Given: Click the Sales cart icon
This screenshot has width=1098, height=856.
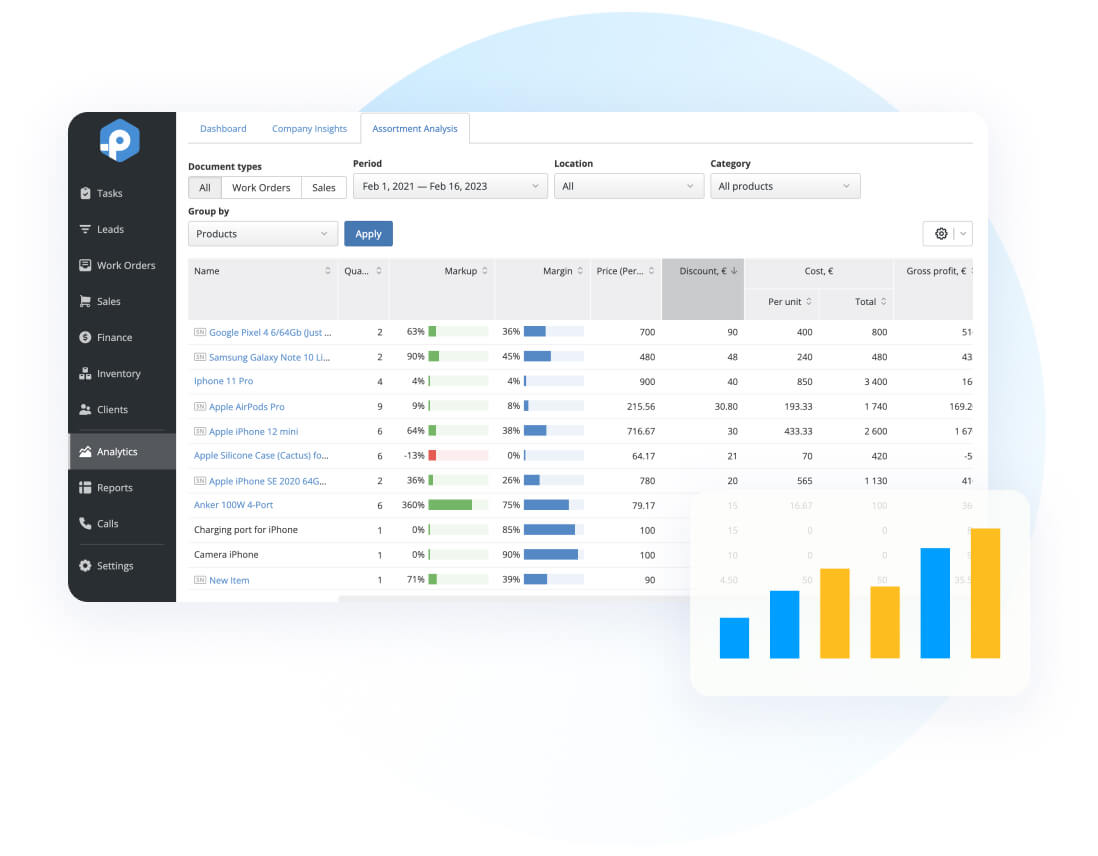Looking at the screenshot, I should point(86,301).
